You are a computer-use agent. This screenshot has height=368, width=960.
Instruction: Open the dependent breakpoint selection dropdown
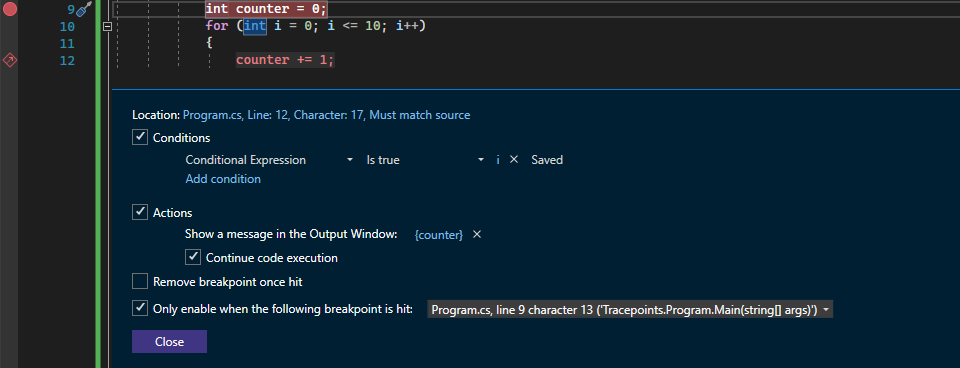click(629, 310)
